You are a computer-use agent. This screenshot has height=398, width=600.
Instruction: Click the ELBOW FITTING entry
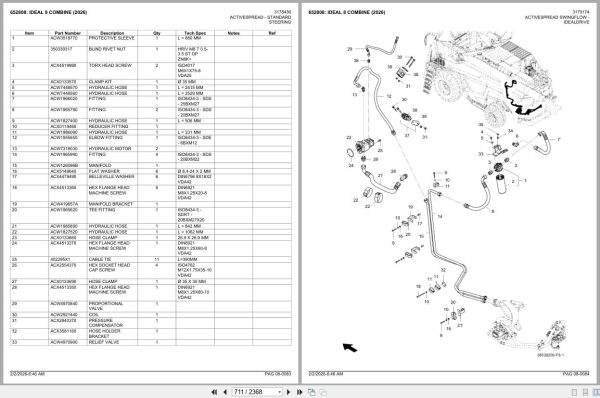coord(106,137)
